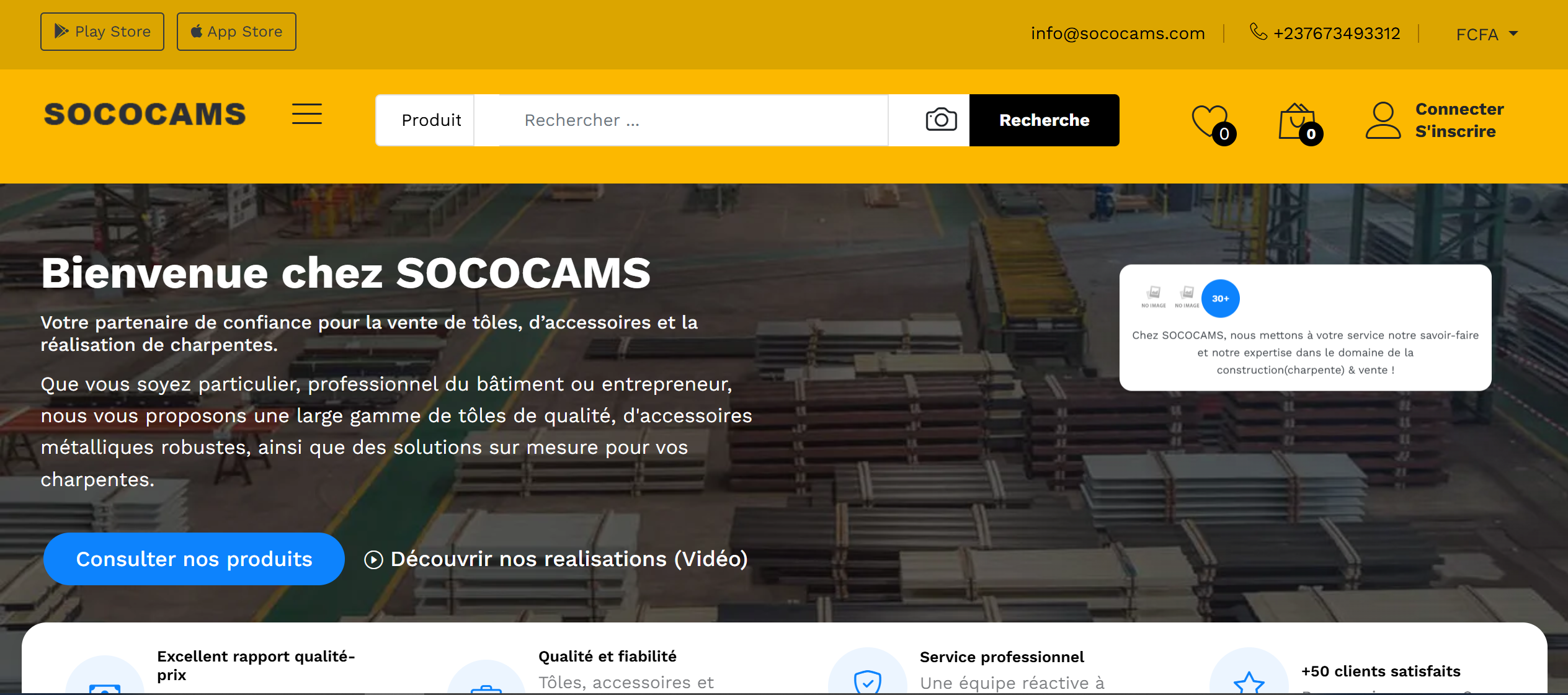Click the shield icon for Service professionnel

[867, 681]
